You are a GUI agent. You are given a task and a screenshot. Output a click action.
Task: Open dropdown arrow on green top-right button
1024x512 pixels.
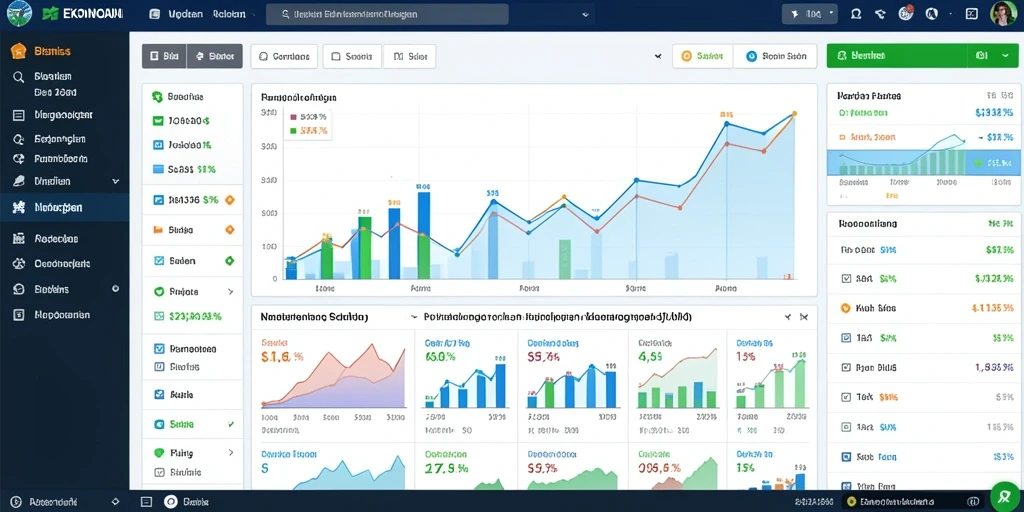[1004, 56]
